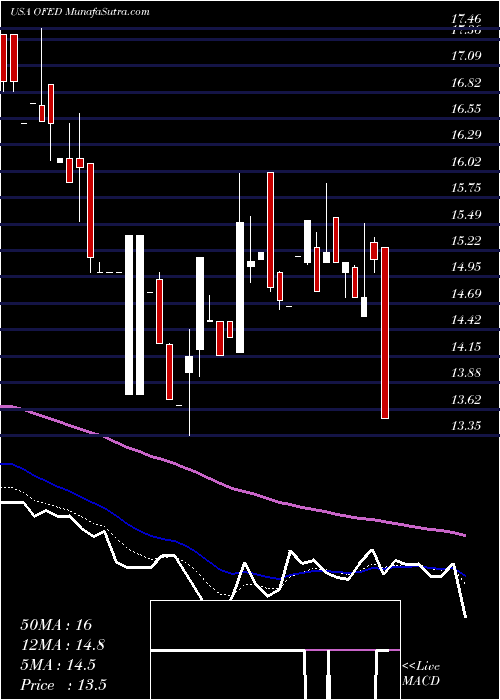Click the 17.46 price axis label
500x700 pixels.
click(x=466, y=19)
